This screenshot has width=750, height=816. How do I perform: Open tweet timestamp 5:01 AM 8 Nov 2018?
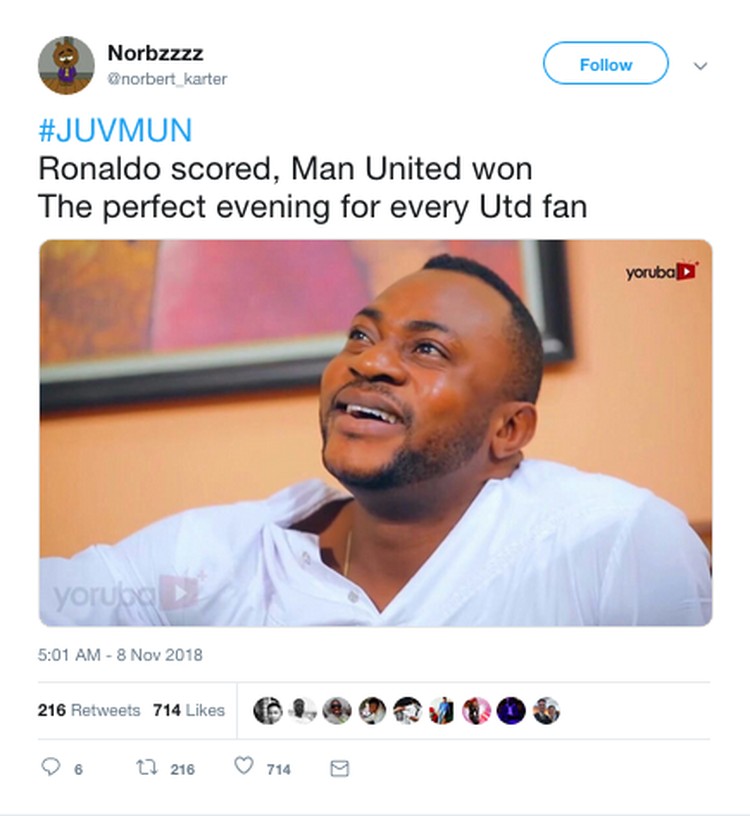(x=120, y=655)
